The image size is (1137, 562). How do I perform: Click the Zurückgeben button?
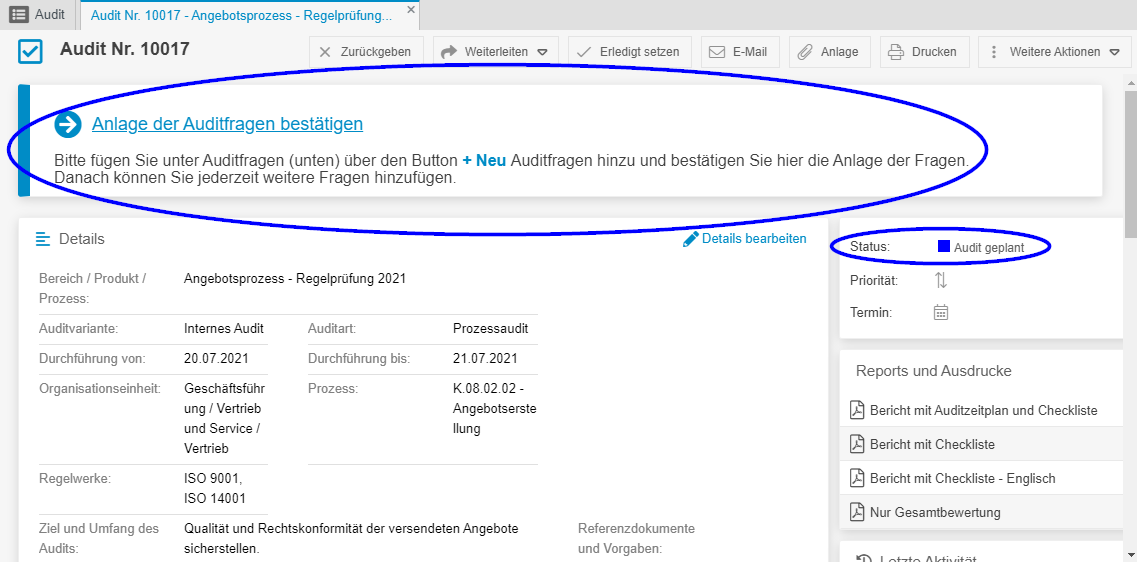365,52
